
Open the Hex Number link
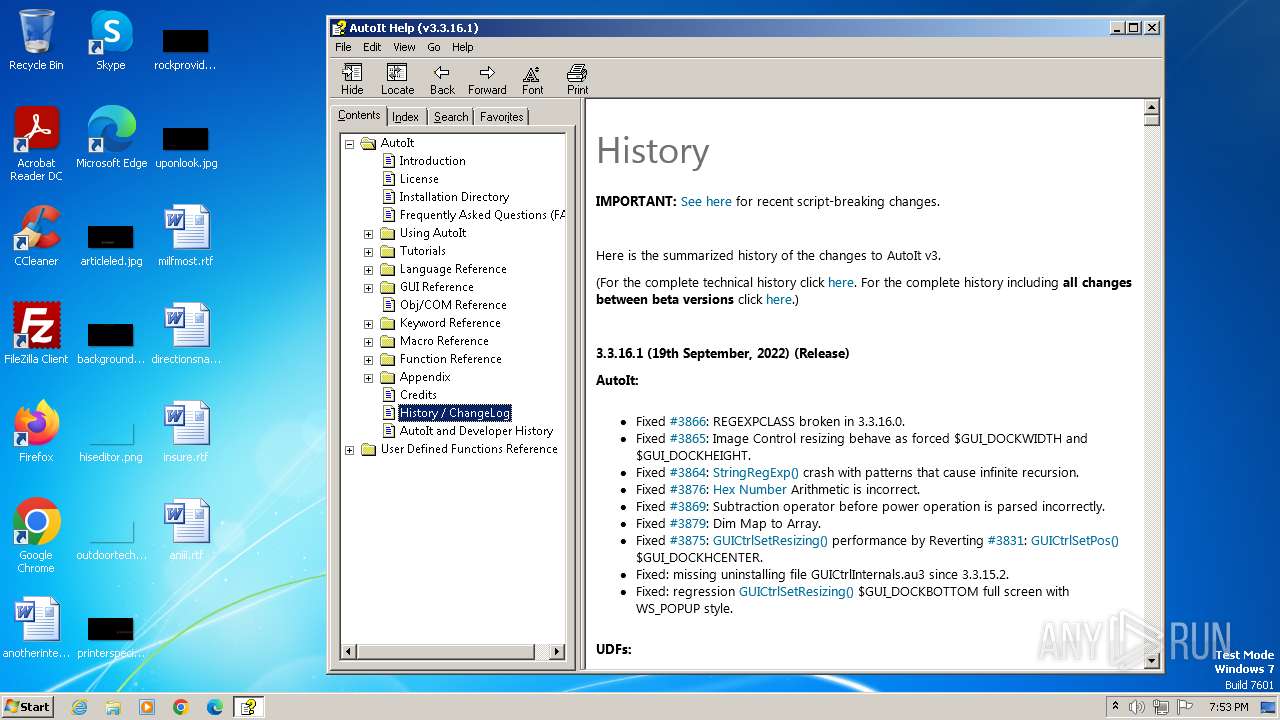(750, 489)
